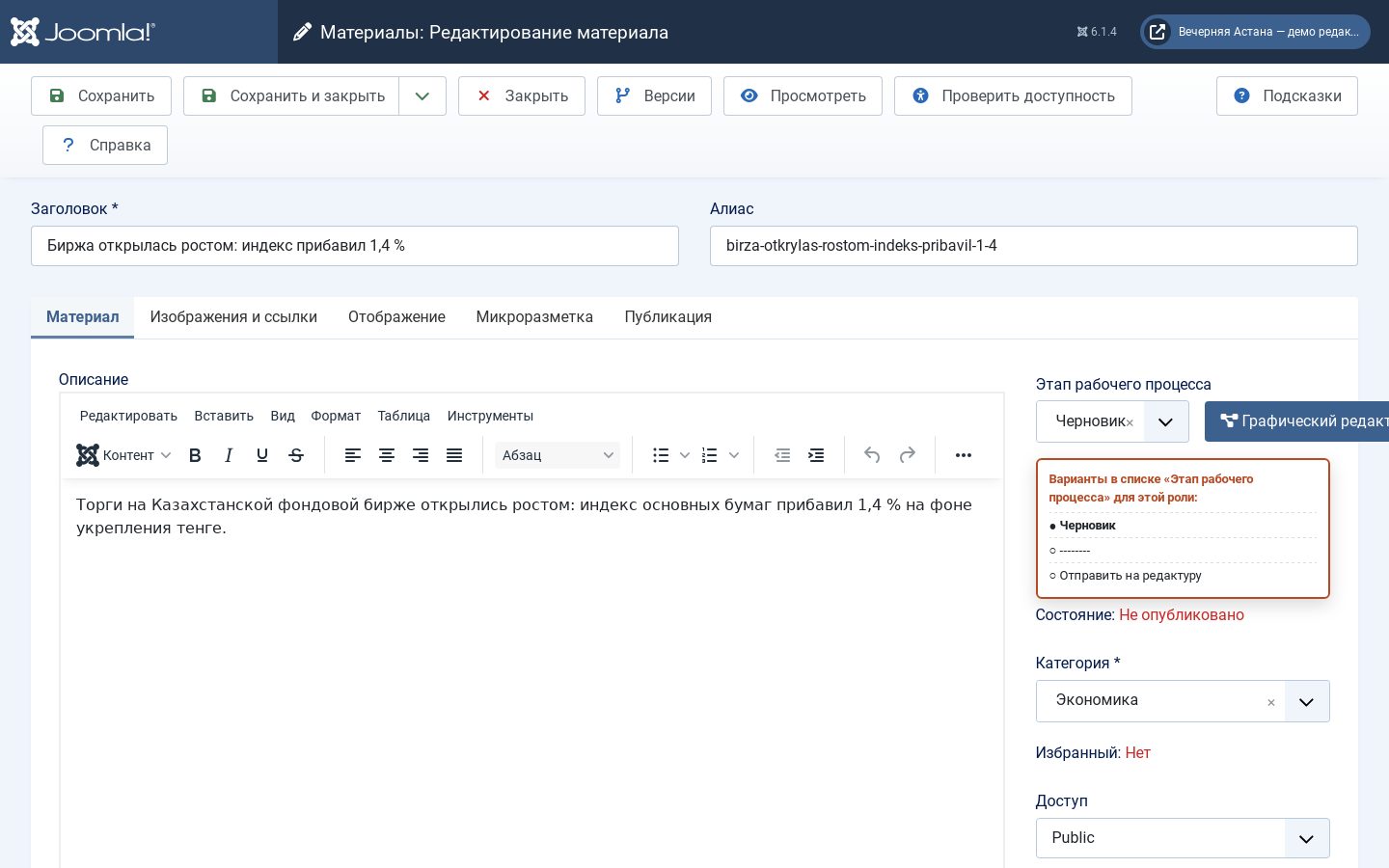The height and width of the screenshot is (868, 1389).
Task: Underline the selected text
Action: click(262, 455)
